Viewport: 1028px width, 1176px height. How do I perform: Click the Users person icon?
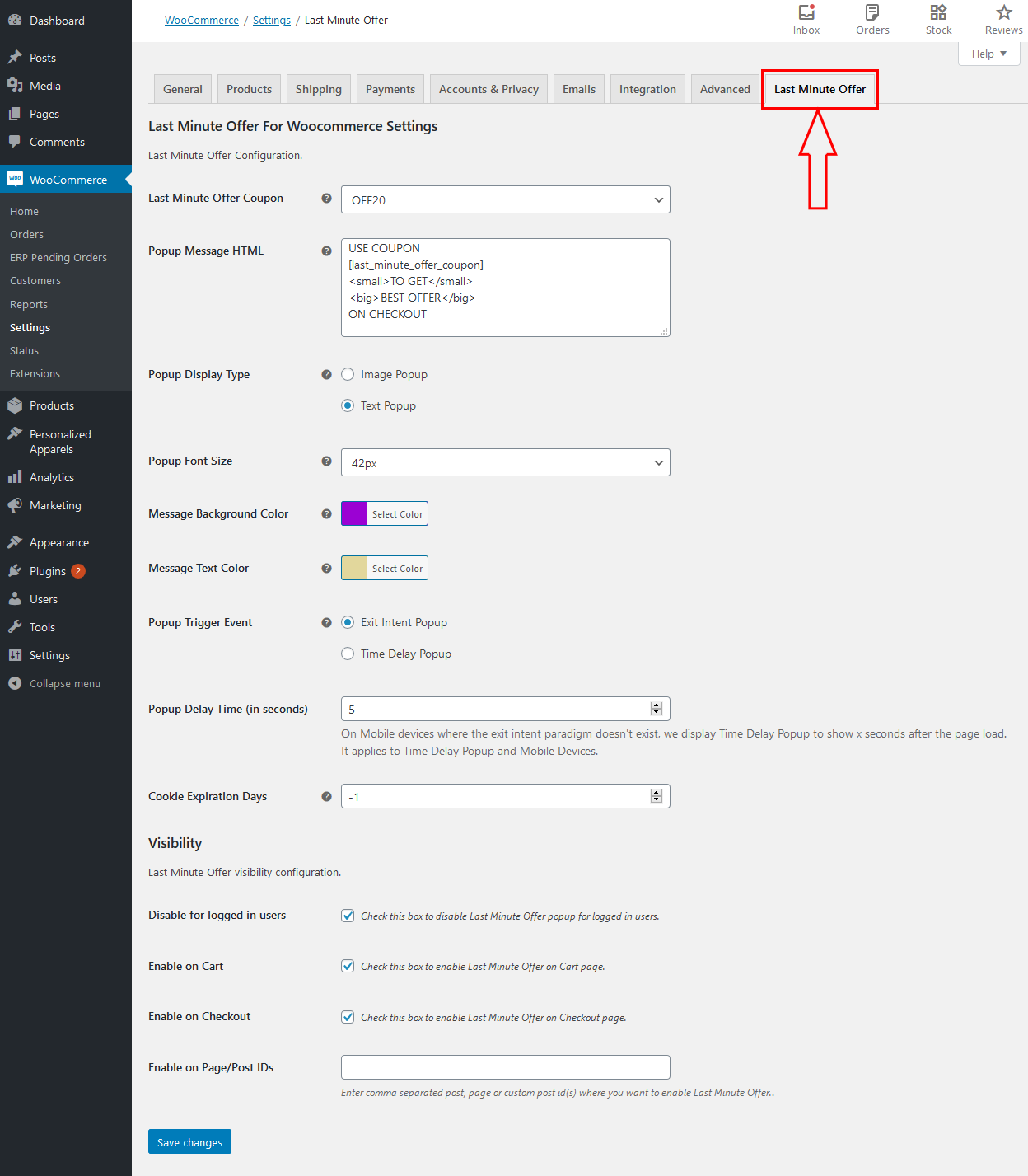15,599
